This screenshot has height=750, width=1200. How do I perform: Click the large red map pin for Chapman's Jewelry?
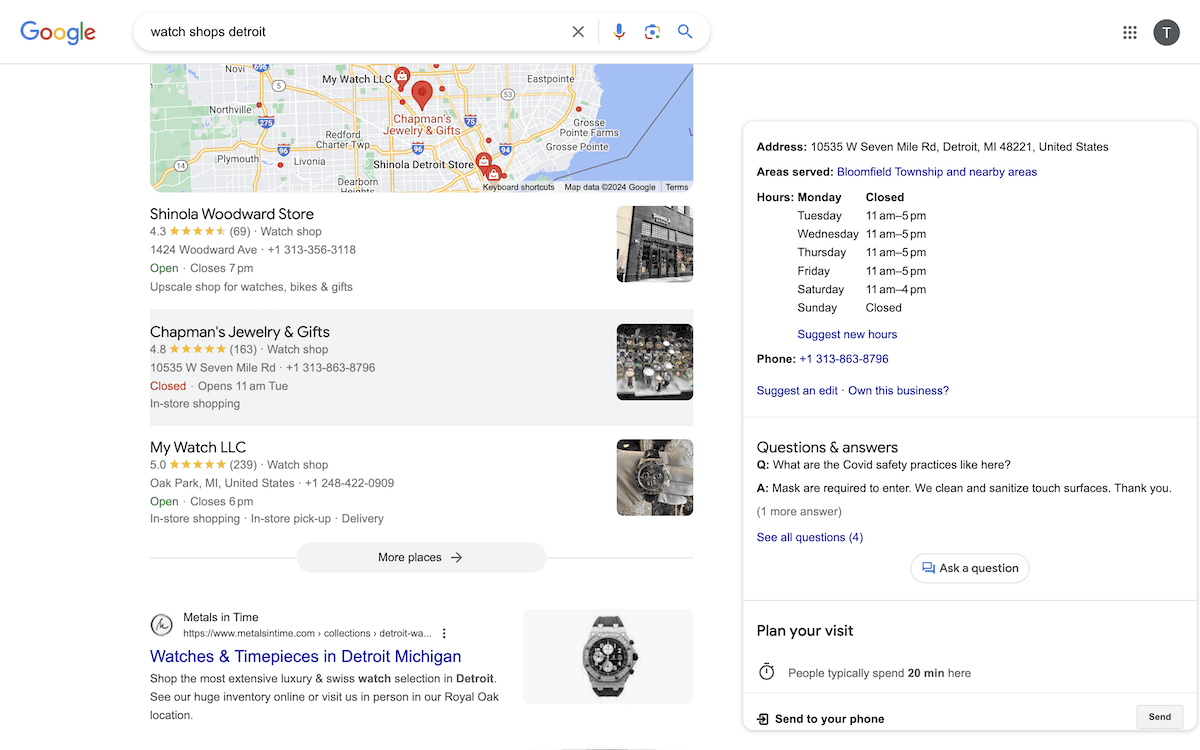[422, 96]
